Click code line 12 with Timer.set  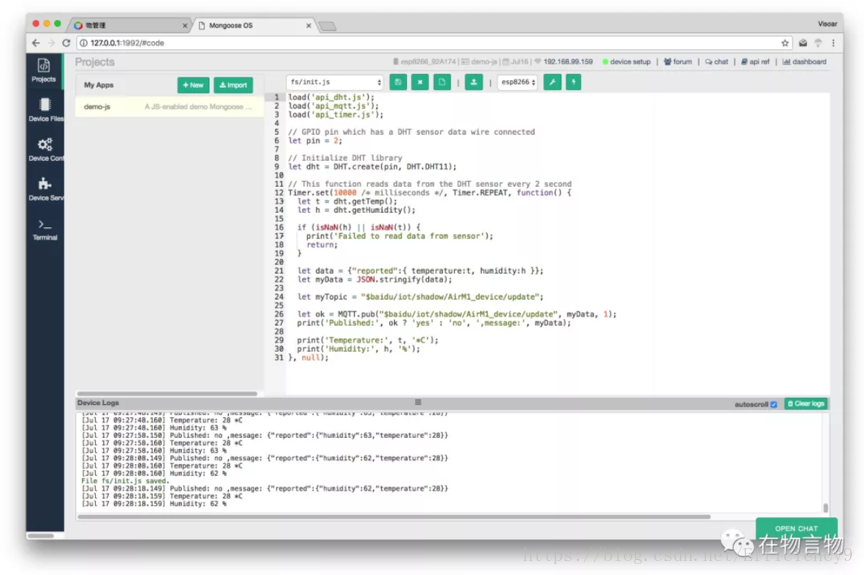[430, 193]
